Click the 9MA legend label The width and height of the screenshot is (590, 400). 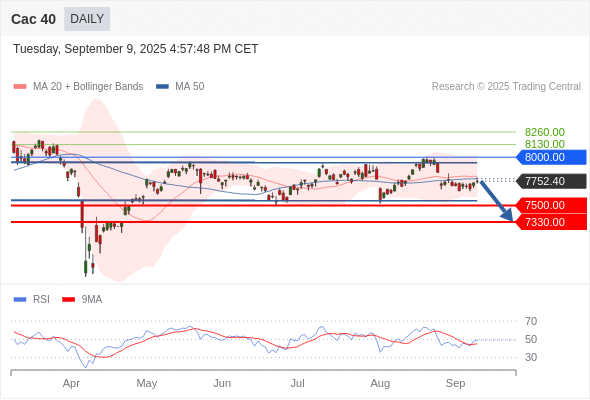coord(92,300)
